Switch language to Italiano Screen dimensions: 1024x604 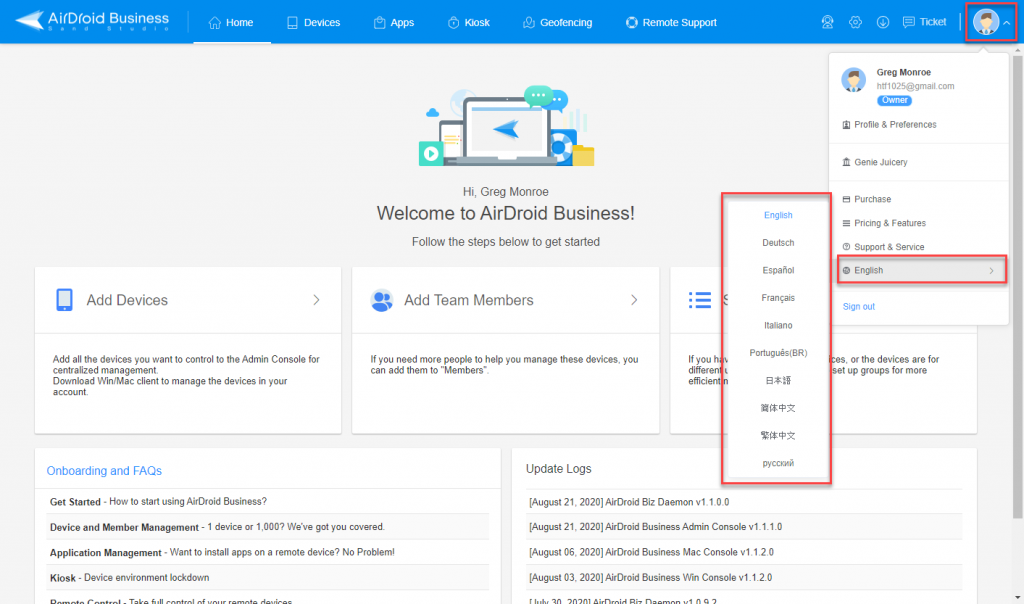(x=778, y=325)
